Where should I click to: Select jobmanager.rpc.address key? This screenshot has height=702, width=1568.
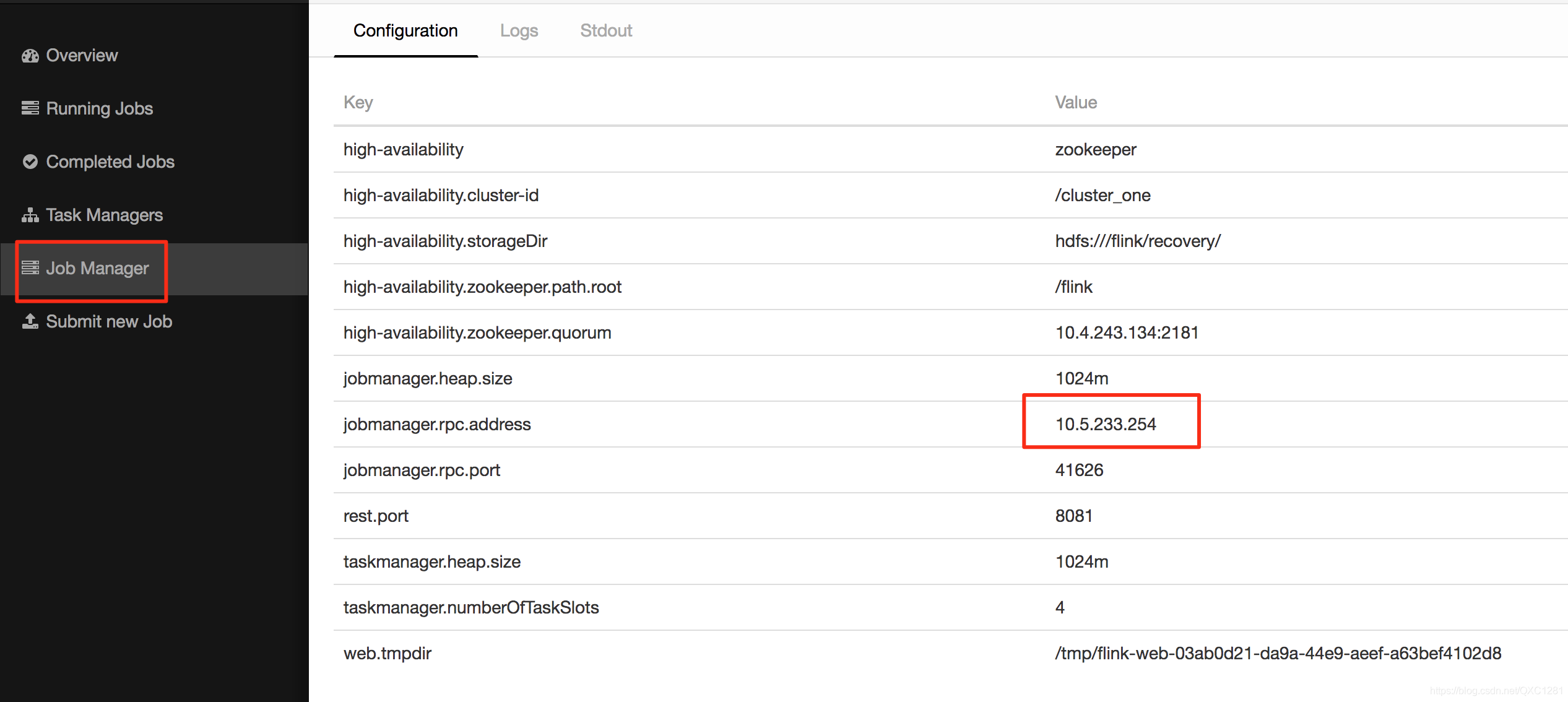coord(437,425)
